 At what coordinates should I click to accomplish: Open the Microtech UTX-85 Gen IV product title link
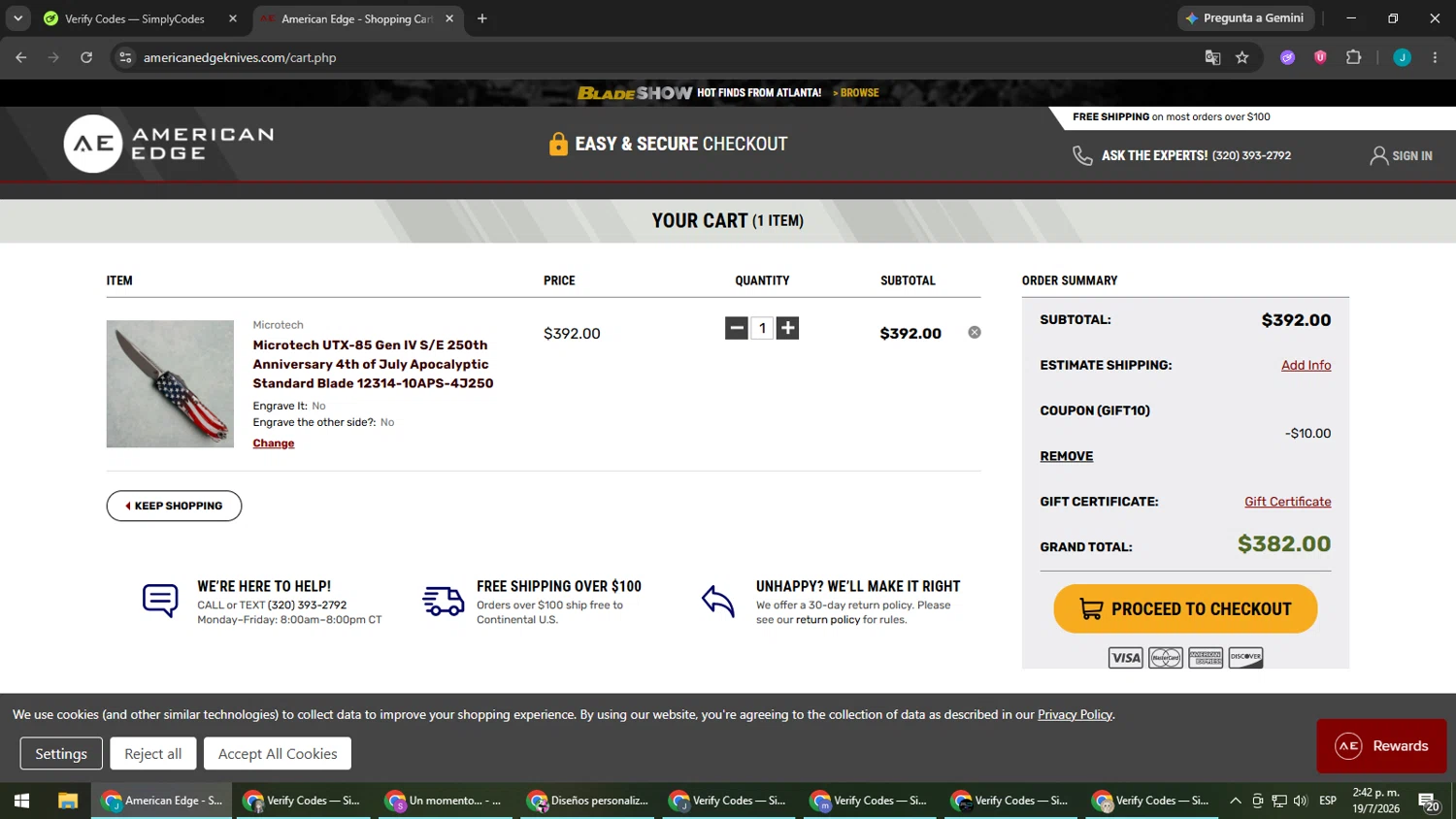click(373, 364)
